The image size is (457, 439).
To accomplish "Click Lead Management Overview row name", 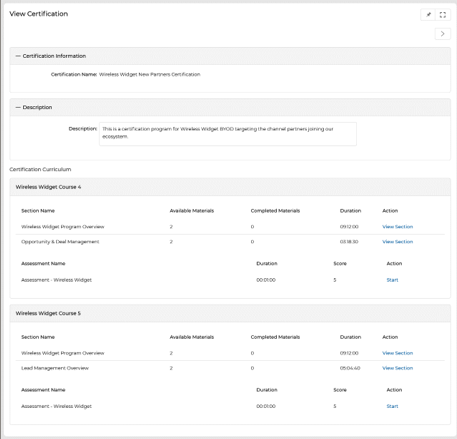I will point(55,368).
